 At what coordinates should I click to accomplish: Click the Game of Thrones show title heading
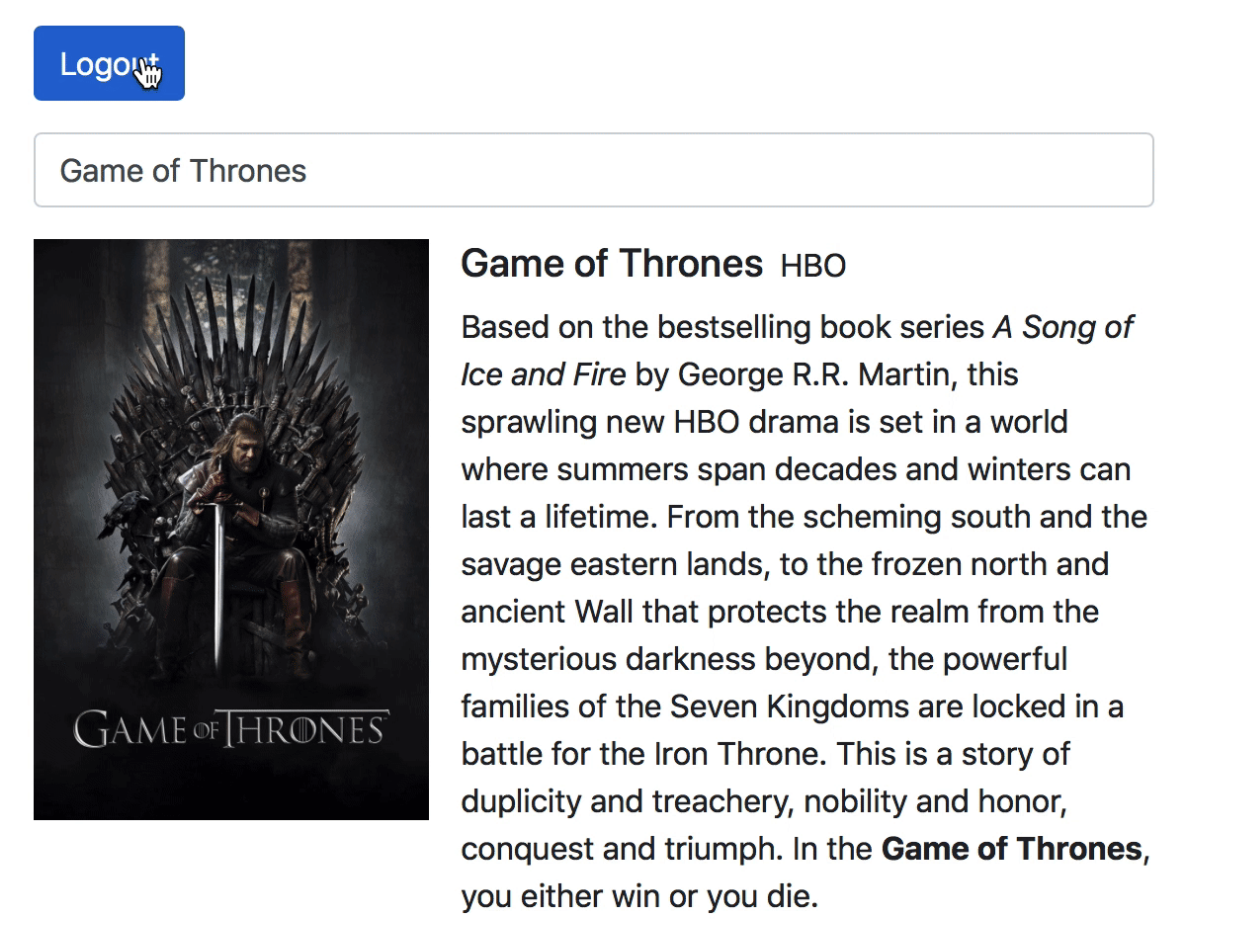(x=611, y=264)
